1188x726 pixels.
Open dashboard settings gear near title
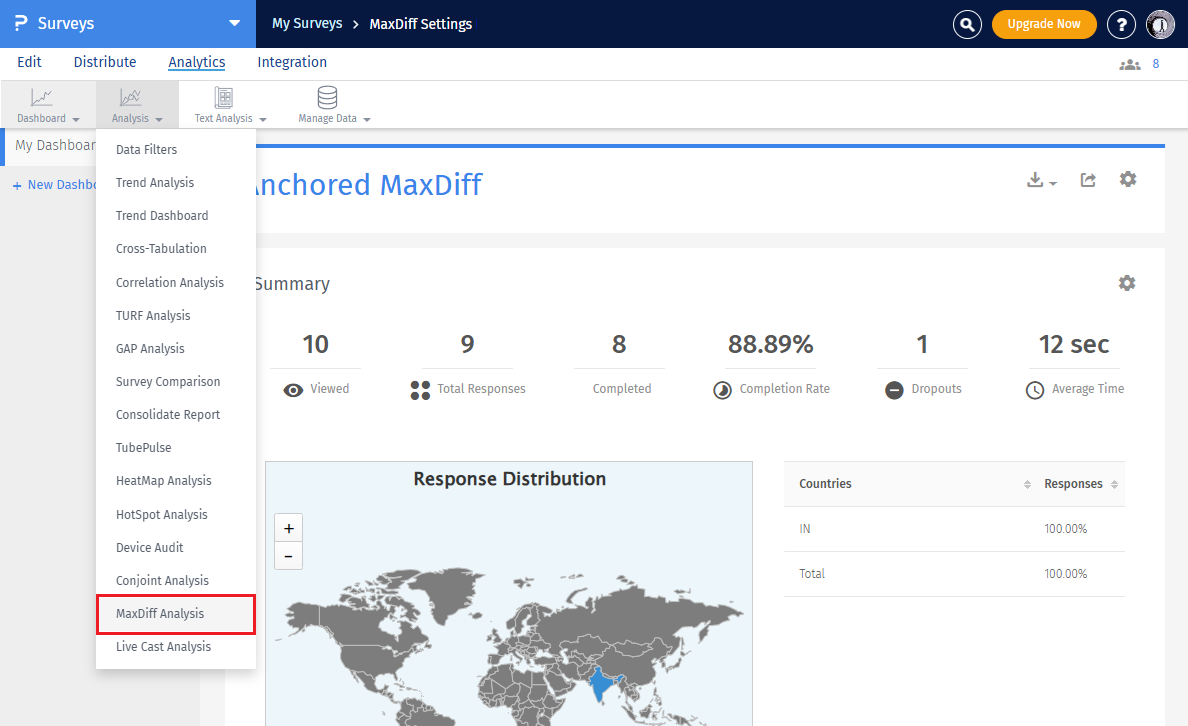point(1128,179)
